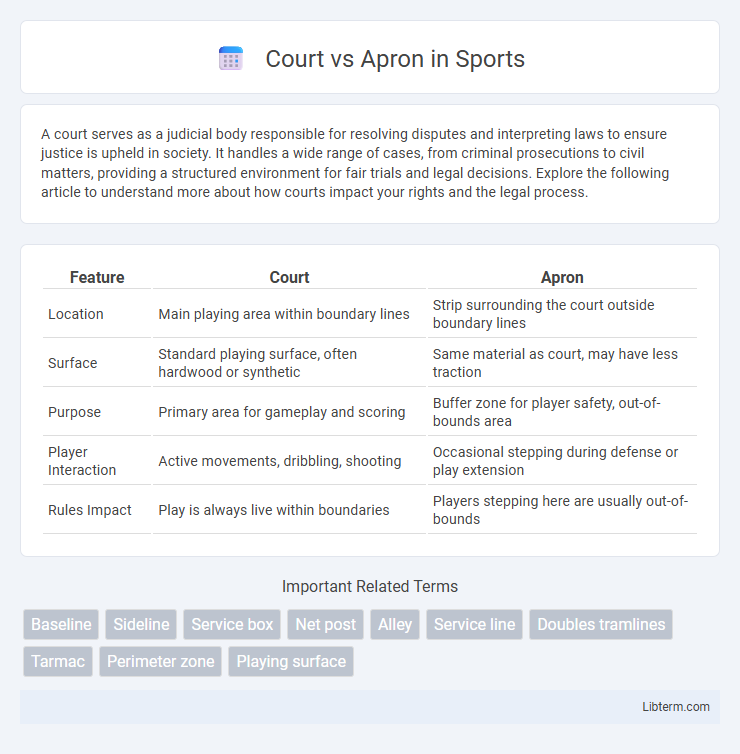Click the calendar icon beside the title

(231, 59)
